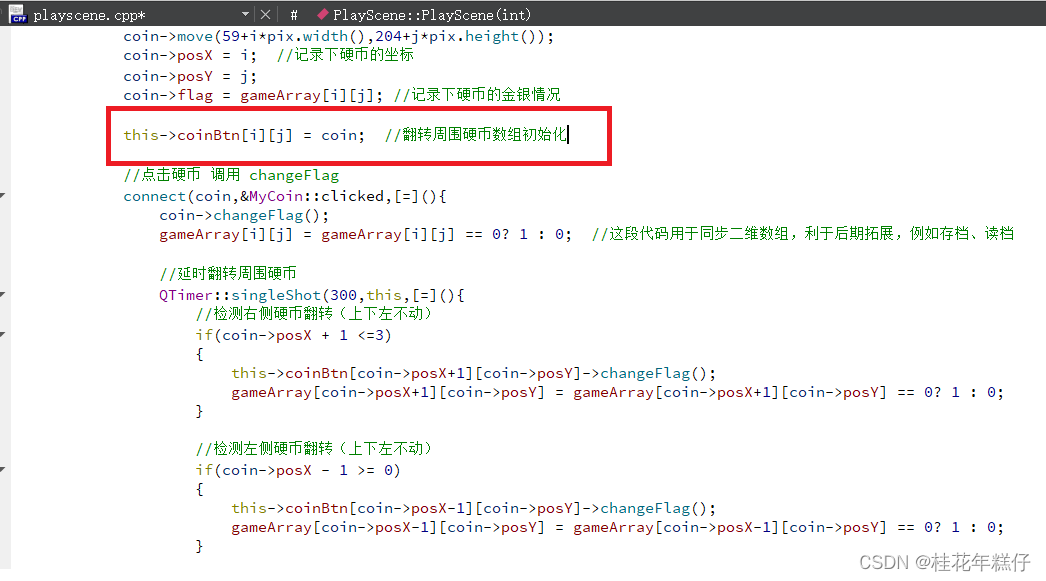Click the red diamond icon before PlayScene::PlayScene

pyautogui.click(x=323, y=14)
